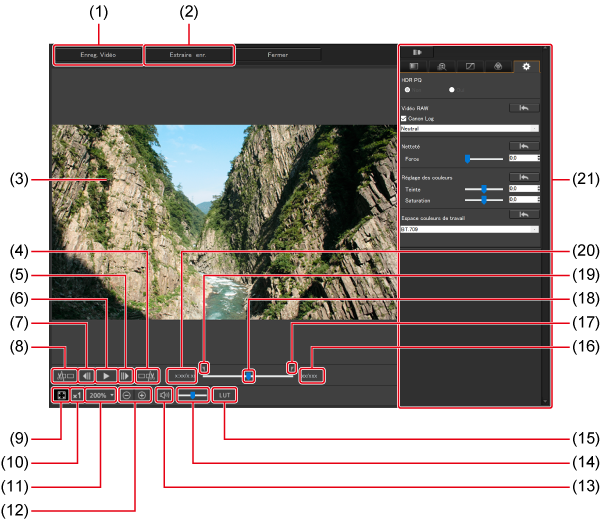This screenshot has height=520, width=600.
Task: Switch to the gear settings tab
Action: click(x=526, y=66)
